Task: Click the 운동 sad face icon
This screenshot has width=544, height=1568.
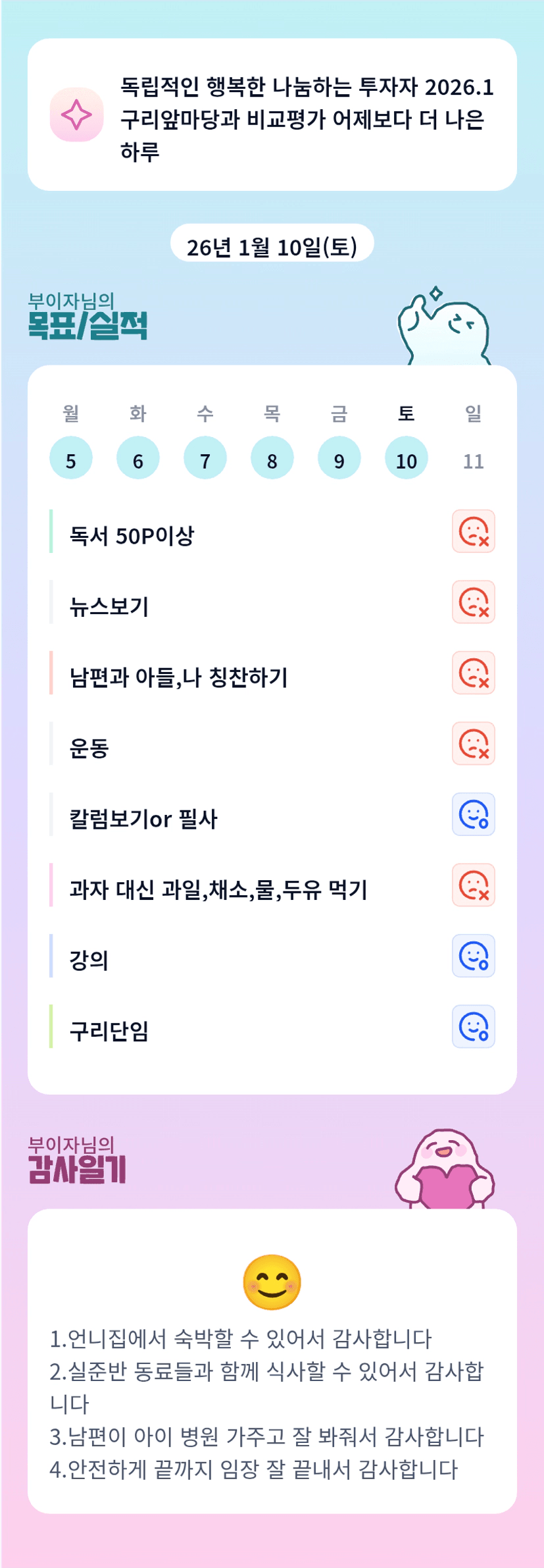Action: point(473,743)
